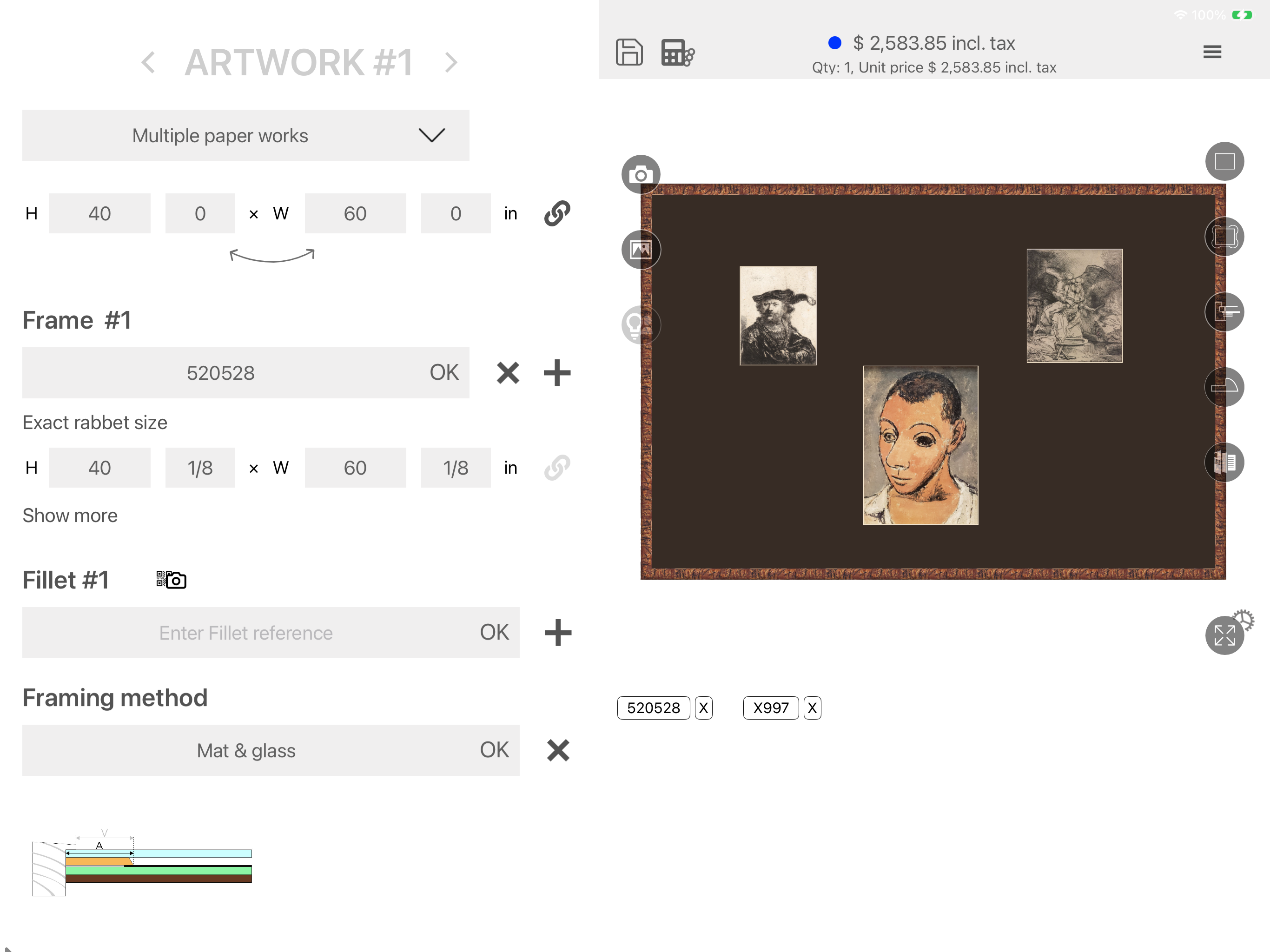Image resolution: width=1270 pixels, height=952 pixels.
Task: Select the 520528 frame tag
Action: [x=654, y=708]
